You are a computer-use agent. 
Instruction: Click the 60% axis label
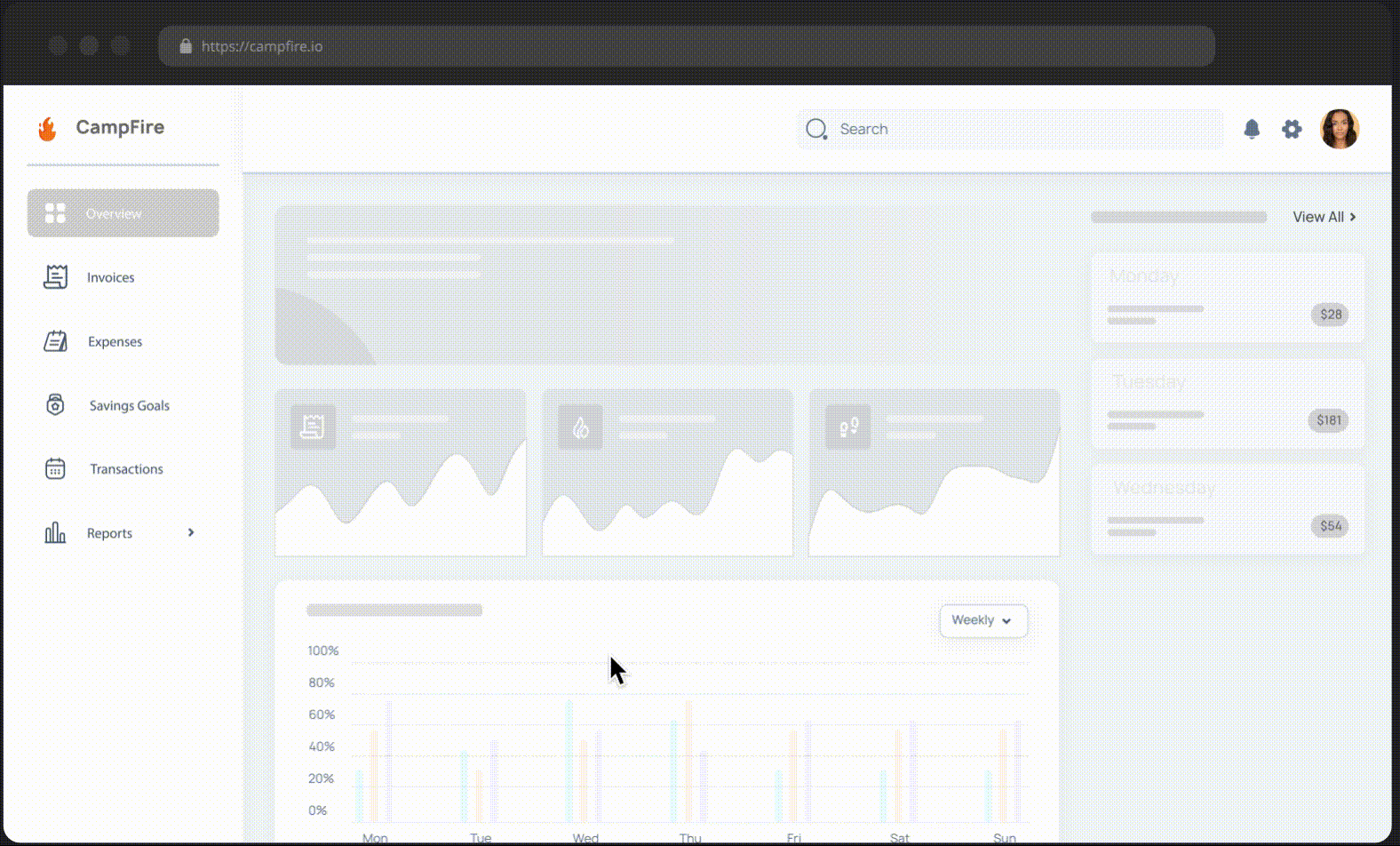pos(322,714)
